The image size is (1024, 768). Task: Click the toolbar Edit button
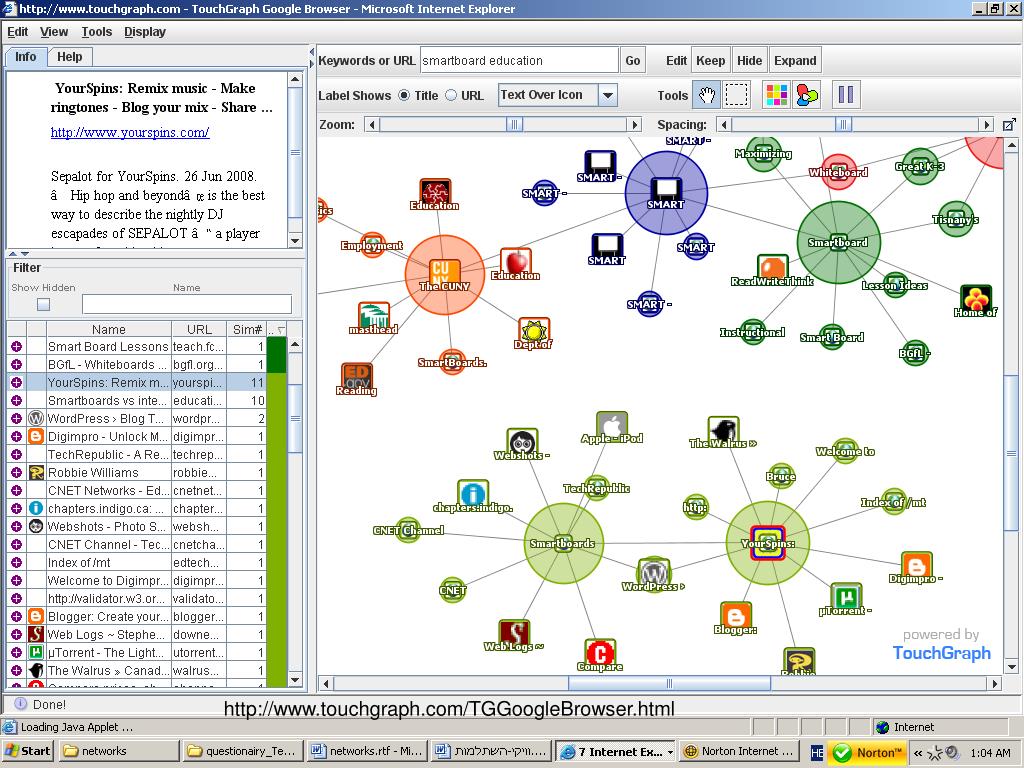click(x=676, y=61)
